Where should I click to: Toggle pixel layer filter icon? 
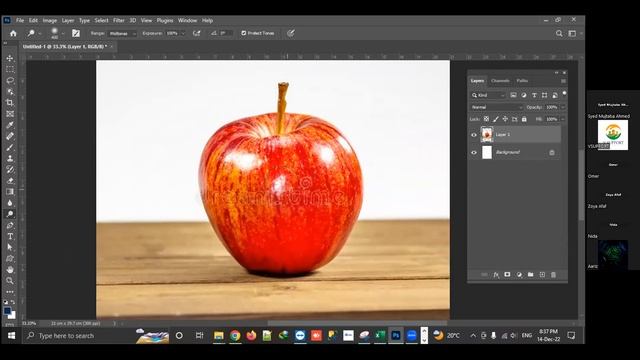pyautogui.click(x=513, y=95)
